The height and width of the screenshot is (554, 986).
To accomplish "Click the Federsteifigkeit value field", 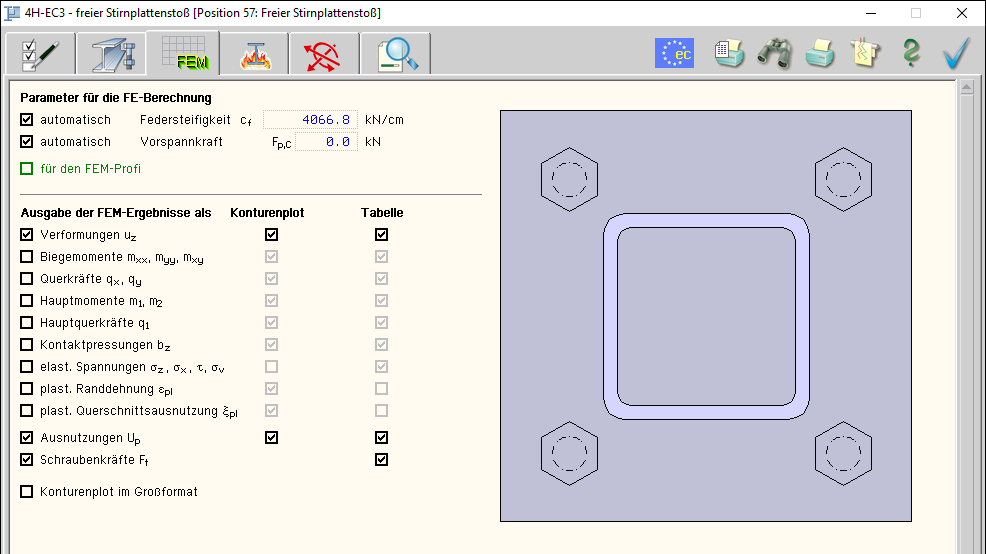I will [x=310, y=120].
